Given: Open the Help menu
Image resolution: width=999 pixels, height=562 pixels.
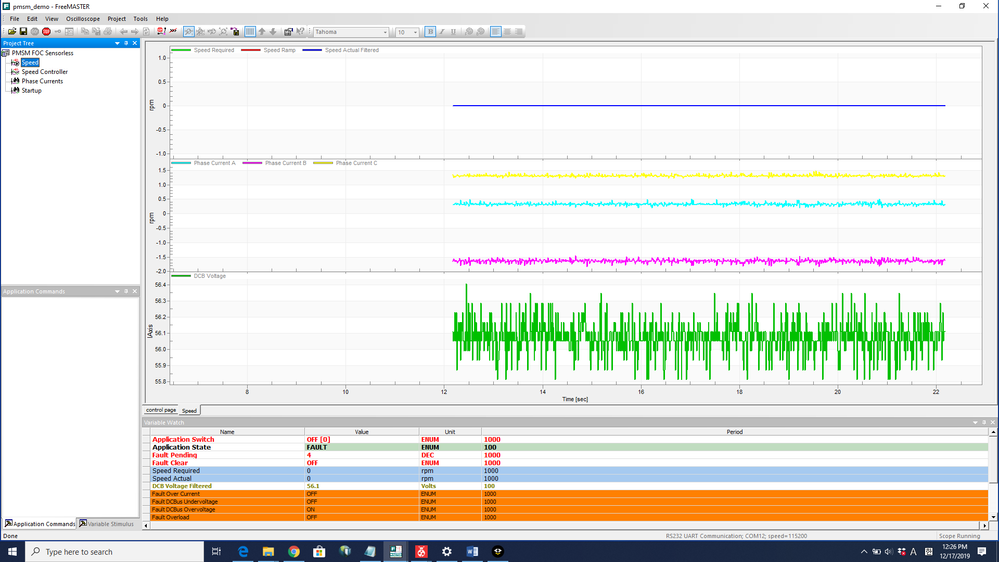Looking at the screenshot, I should [162, 18].
